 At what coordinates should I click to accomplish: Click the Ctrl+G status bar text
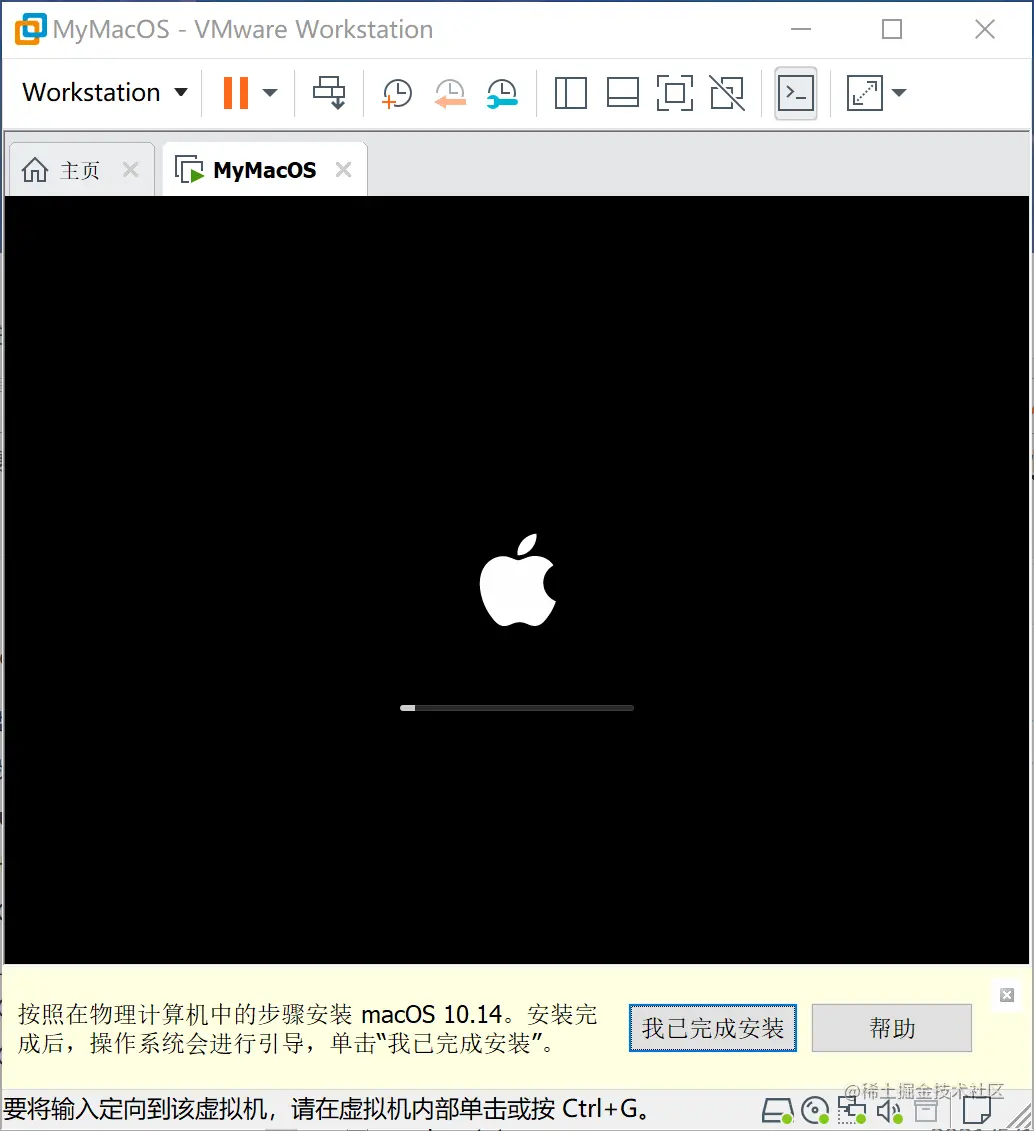[326, 1109]
